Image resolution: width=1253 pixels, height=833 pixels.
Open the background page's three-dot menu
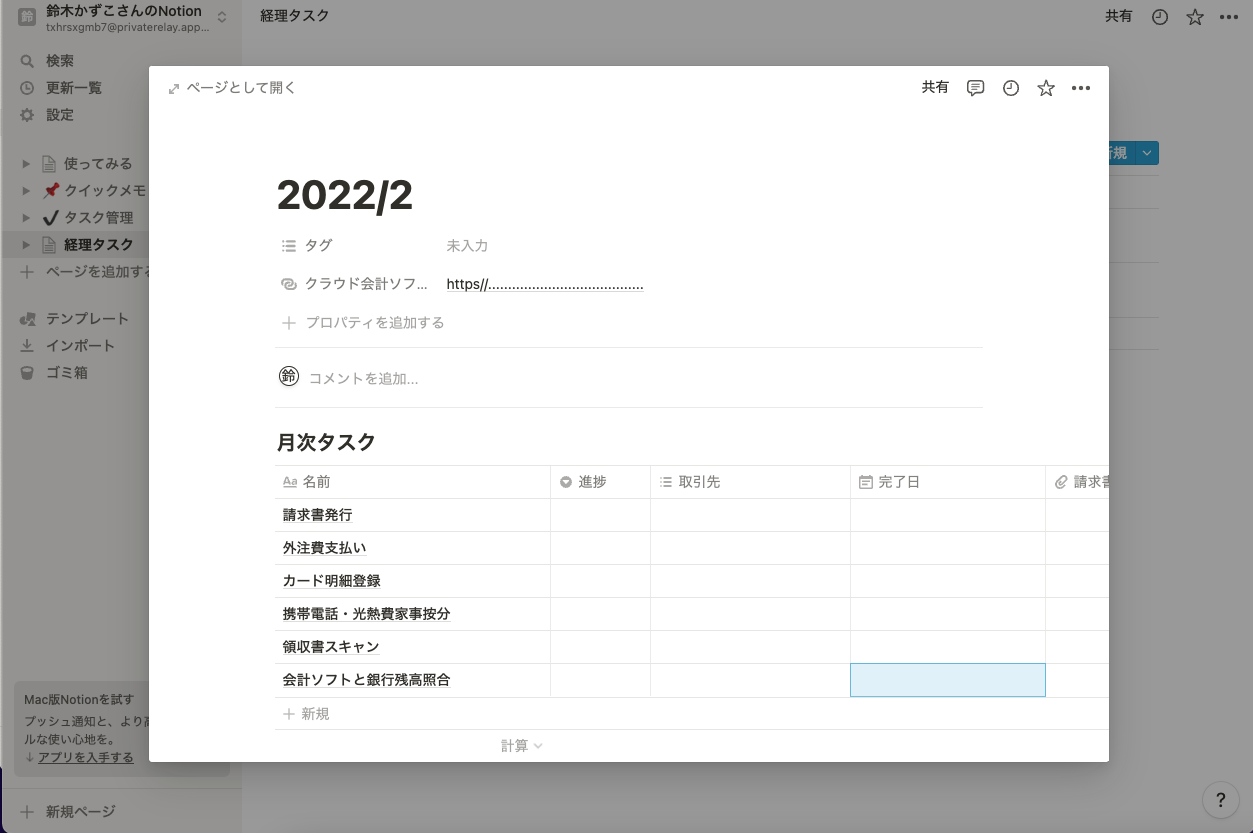pos(1229,17)
